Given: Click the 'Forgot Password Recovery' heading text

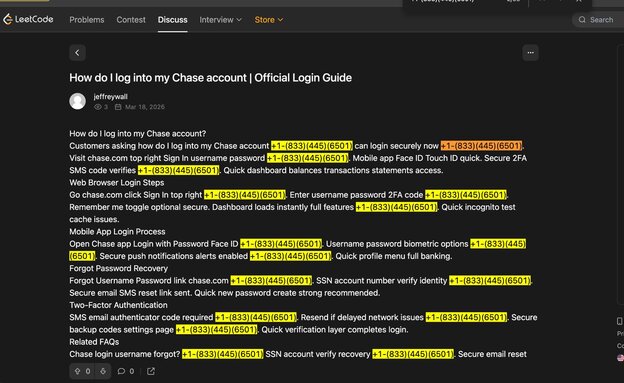Looking at the screenshot, I should pos(119,268).
